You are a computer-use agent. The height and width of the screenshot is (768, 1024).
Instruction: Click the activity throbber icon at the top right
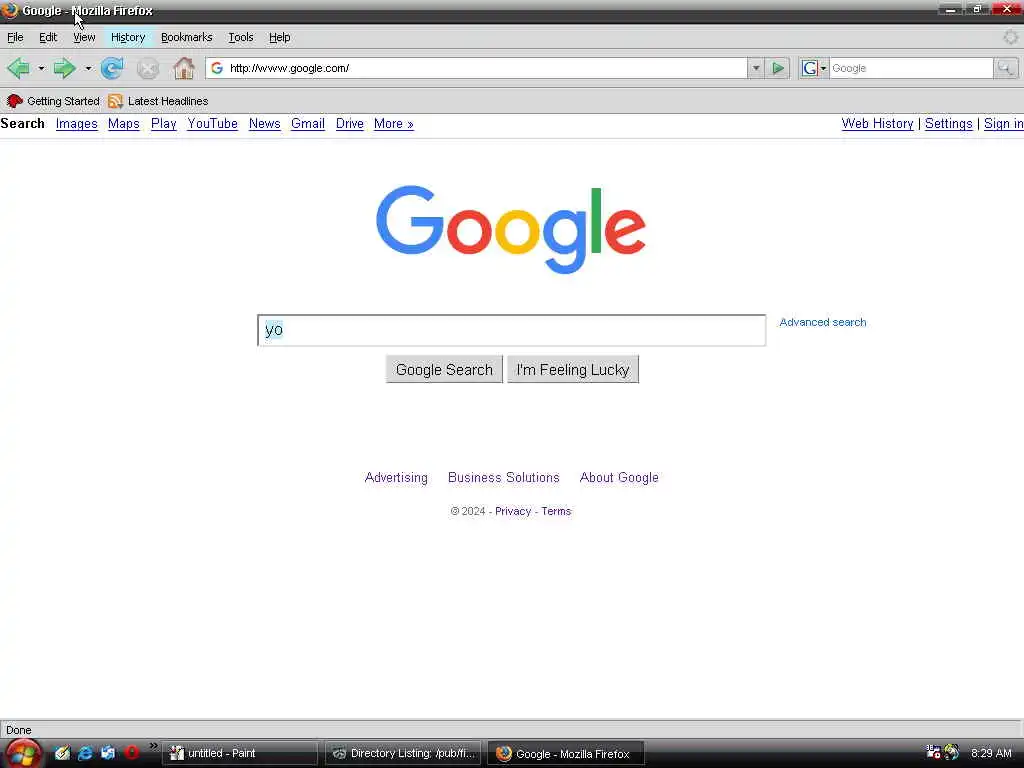click(1010, 37)
